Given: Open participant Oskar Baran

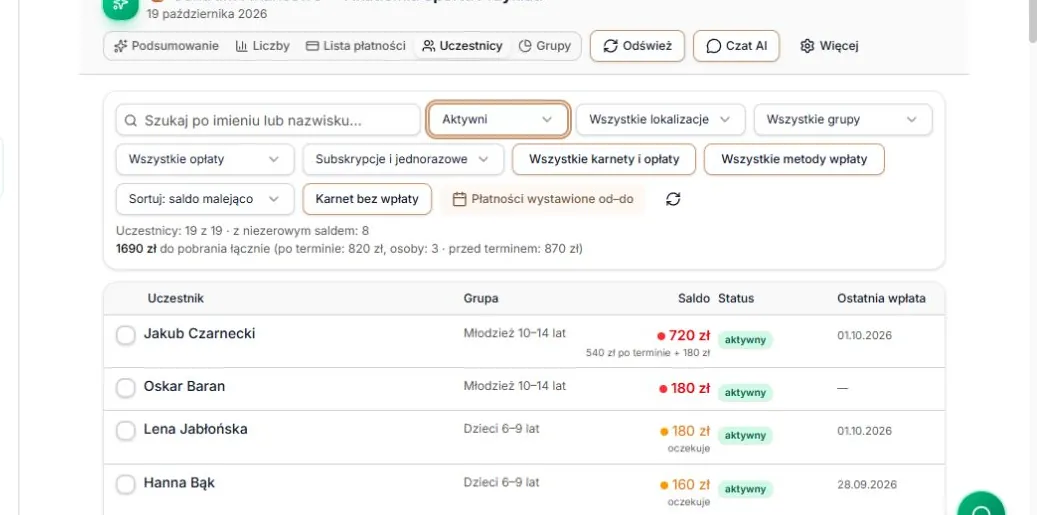Looking at the screenshot, I should point(185,386).
